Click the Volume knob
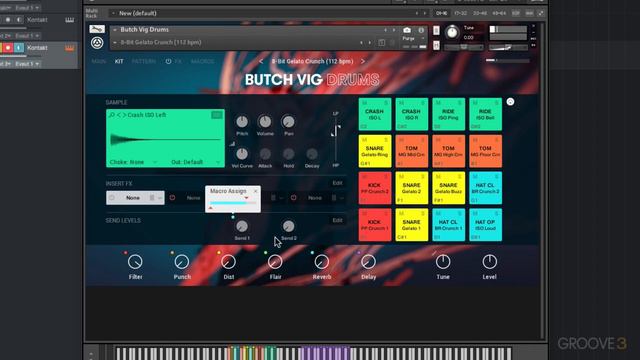 (x=265, y=121)
